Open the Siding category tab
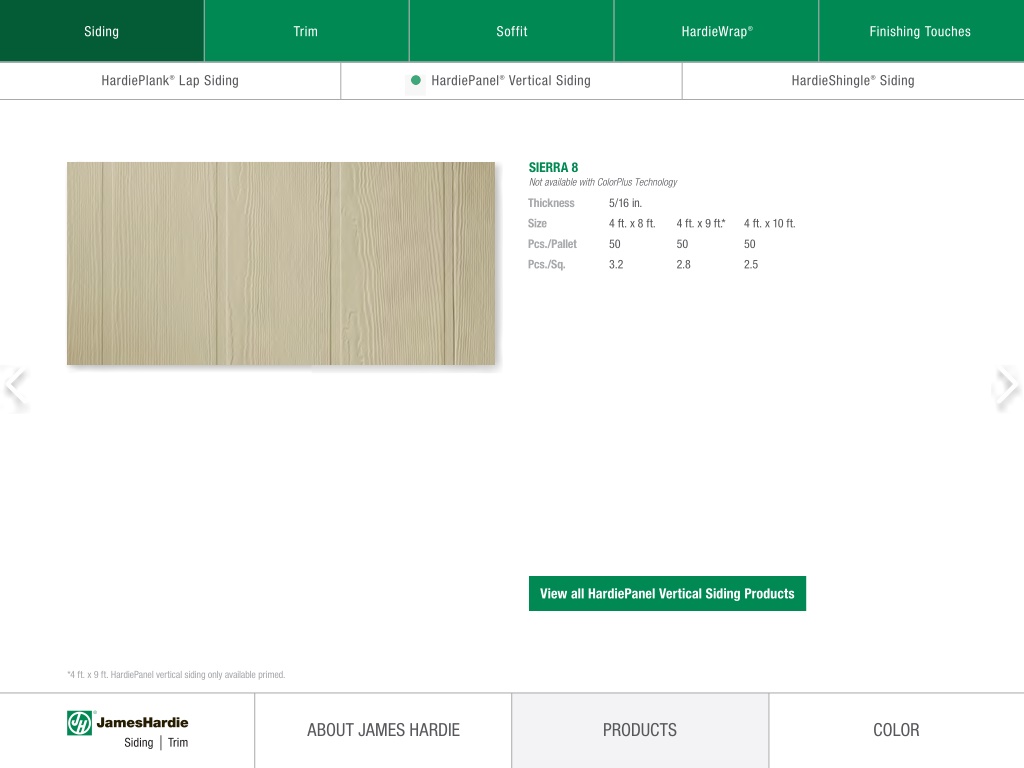This screenshot has width=1024, height=768. click(102, 31)
